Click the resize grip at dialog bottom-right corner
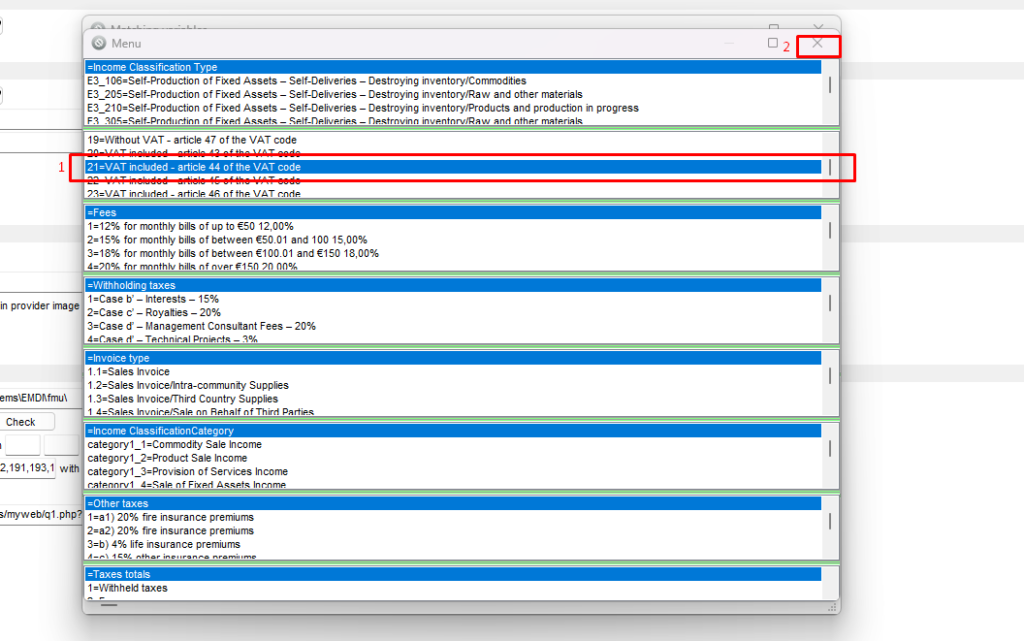 833,605
